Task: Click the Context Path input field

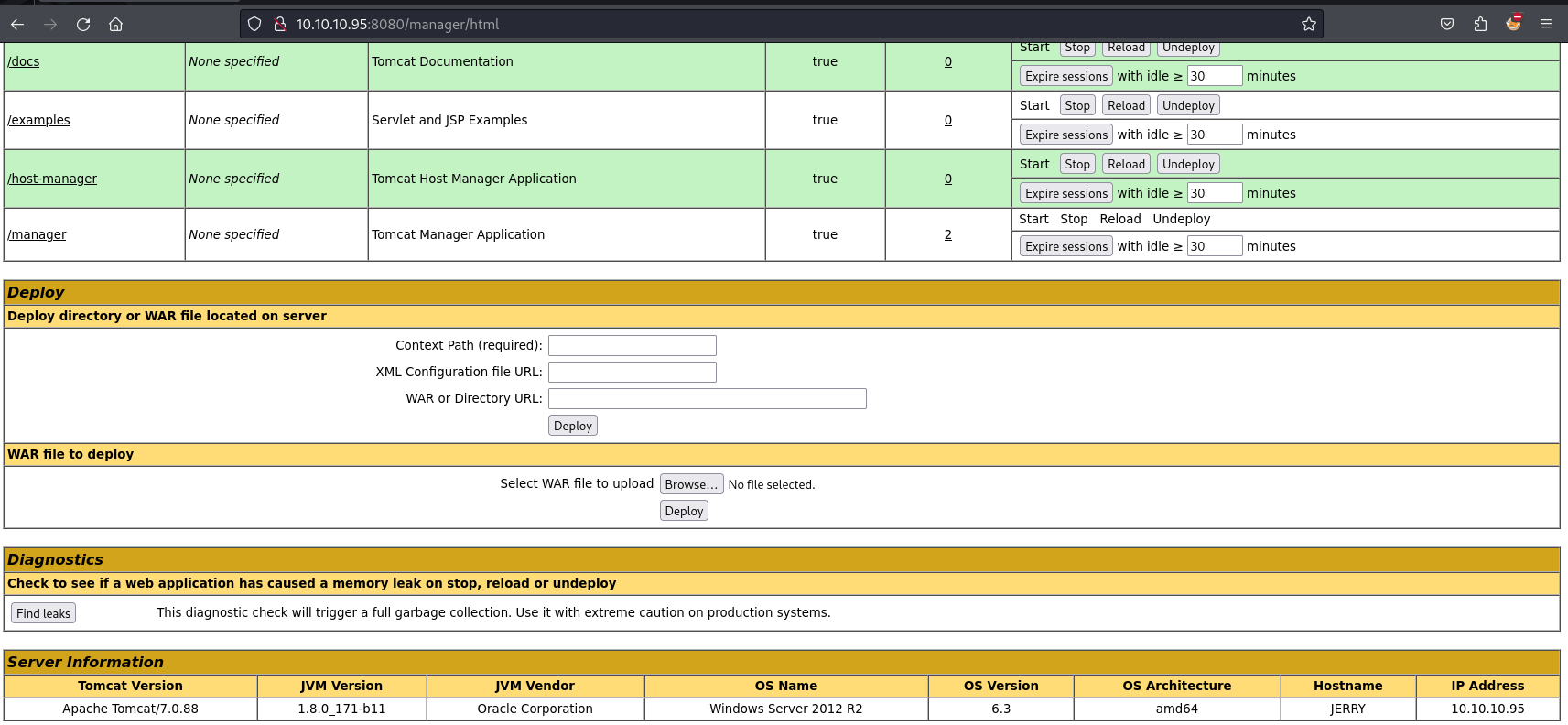Action: tap(633, 345)
